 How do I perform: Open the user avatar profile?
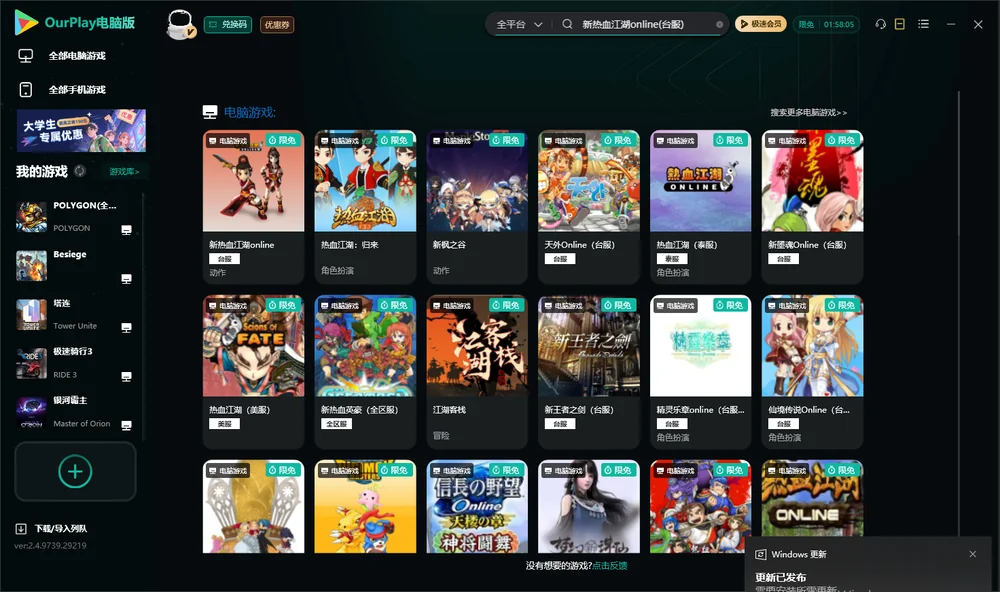pyautogui.click(x=180, y=25)
